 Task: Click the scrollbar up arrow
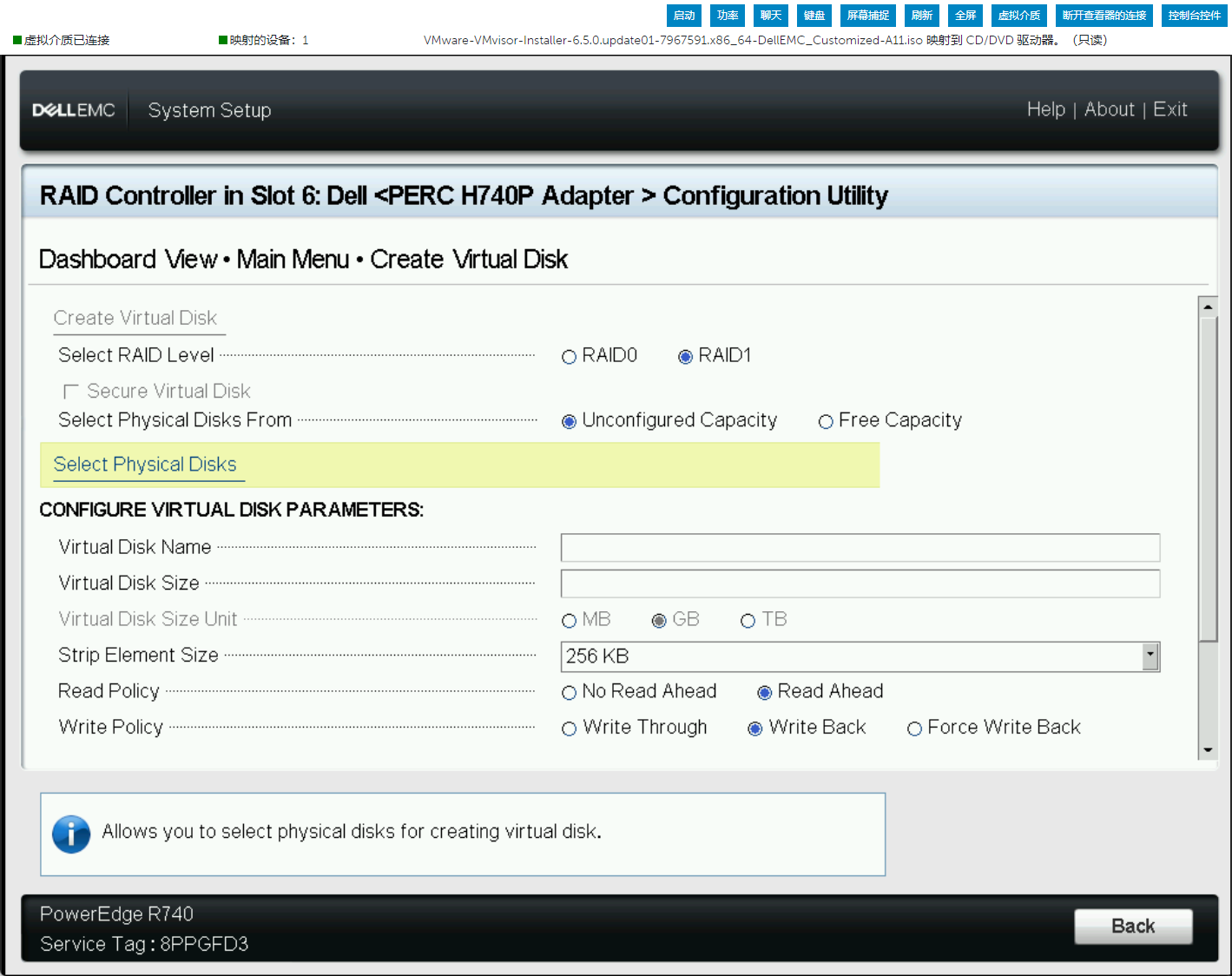click(x=1208, y=307)
